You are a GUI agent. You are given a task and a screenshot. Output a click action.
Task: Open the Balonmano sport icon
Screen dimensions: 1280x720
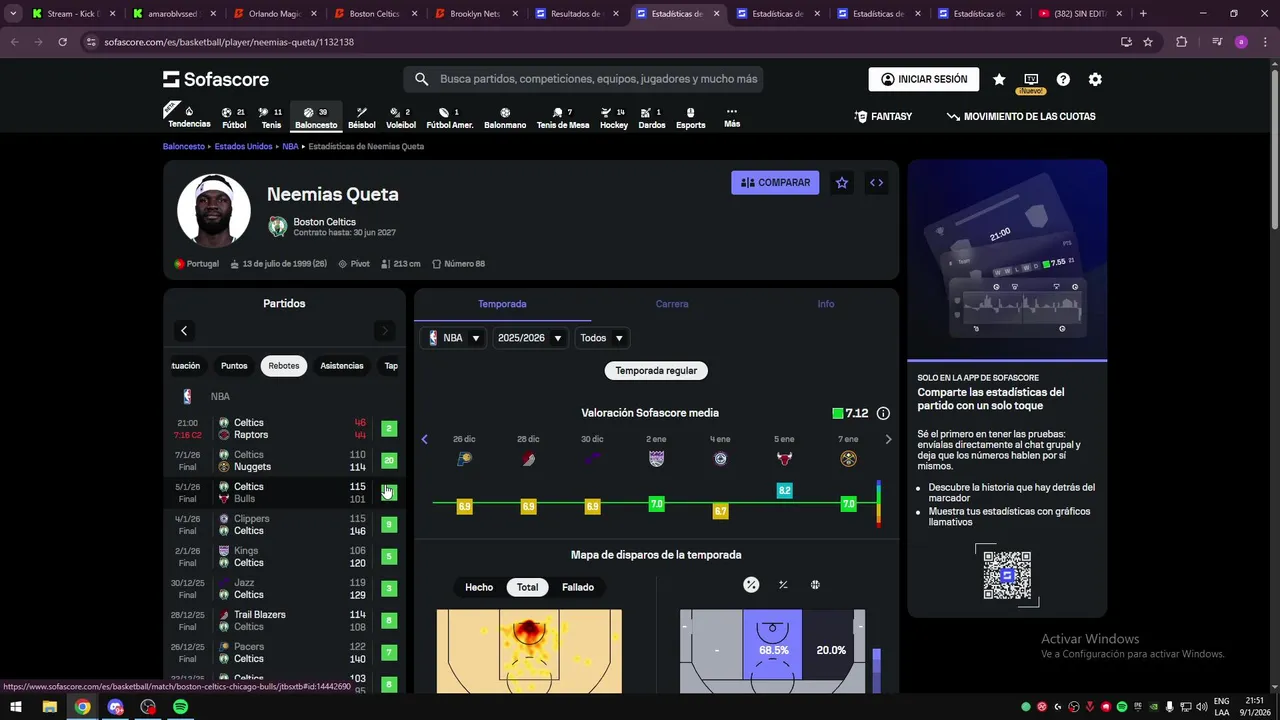click(x=505, y=117)
